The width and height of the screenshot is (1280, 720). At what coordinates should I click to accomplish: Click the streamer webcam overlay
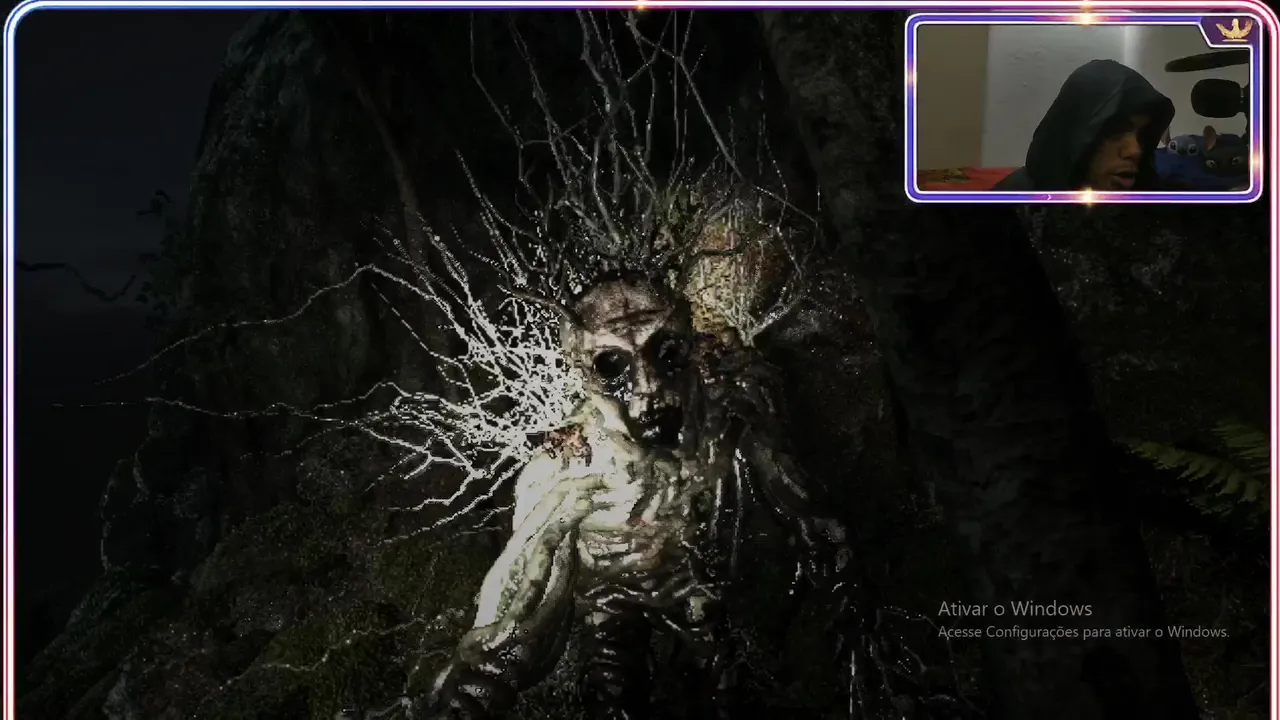[x=1084, y=107]
